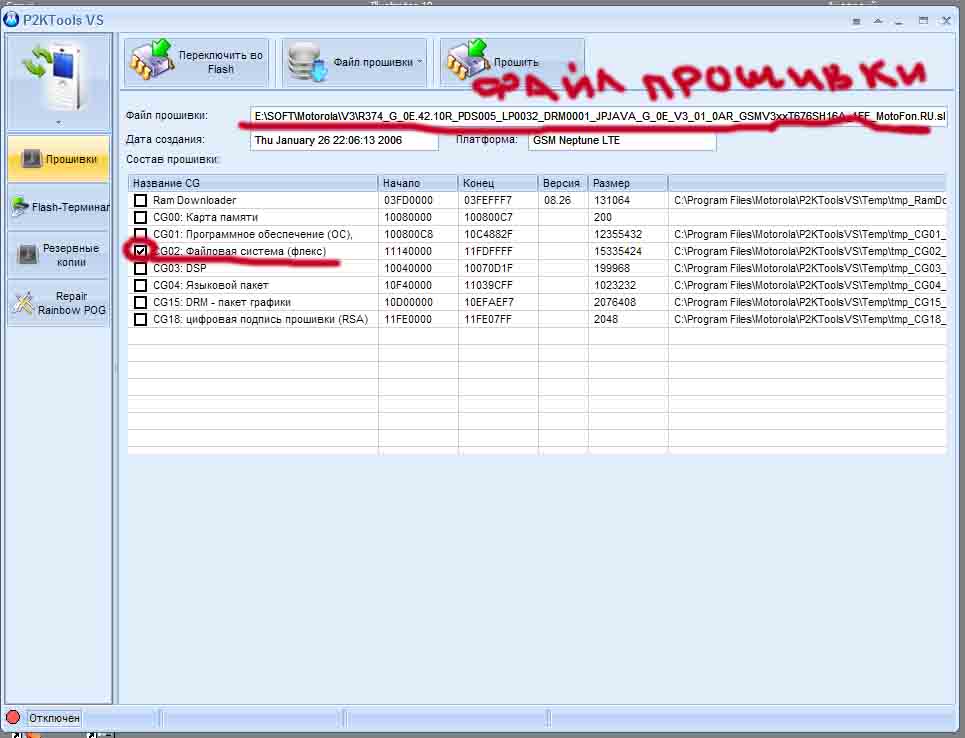
Task: Click size value 15335424
Action: click(x=618, y=251)
